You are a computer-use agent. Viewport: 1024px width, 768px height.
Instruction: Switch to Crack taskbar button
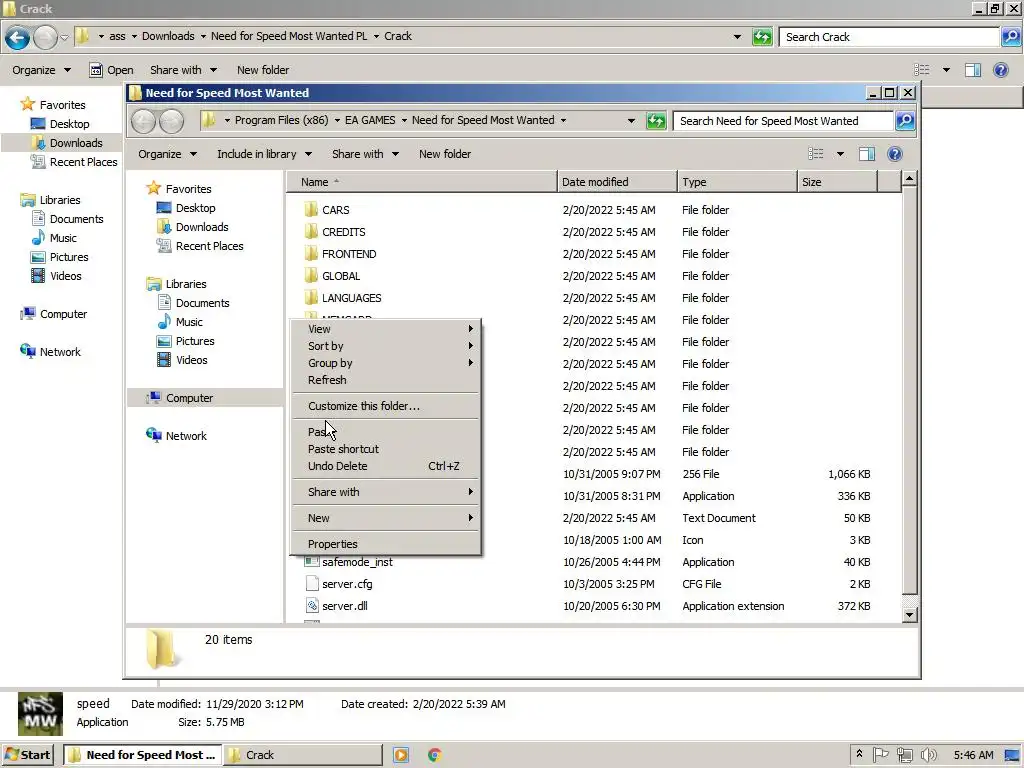tap(303, 755)
